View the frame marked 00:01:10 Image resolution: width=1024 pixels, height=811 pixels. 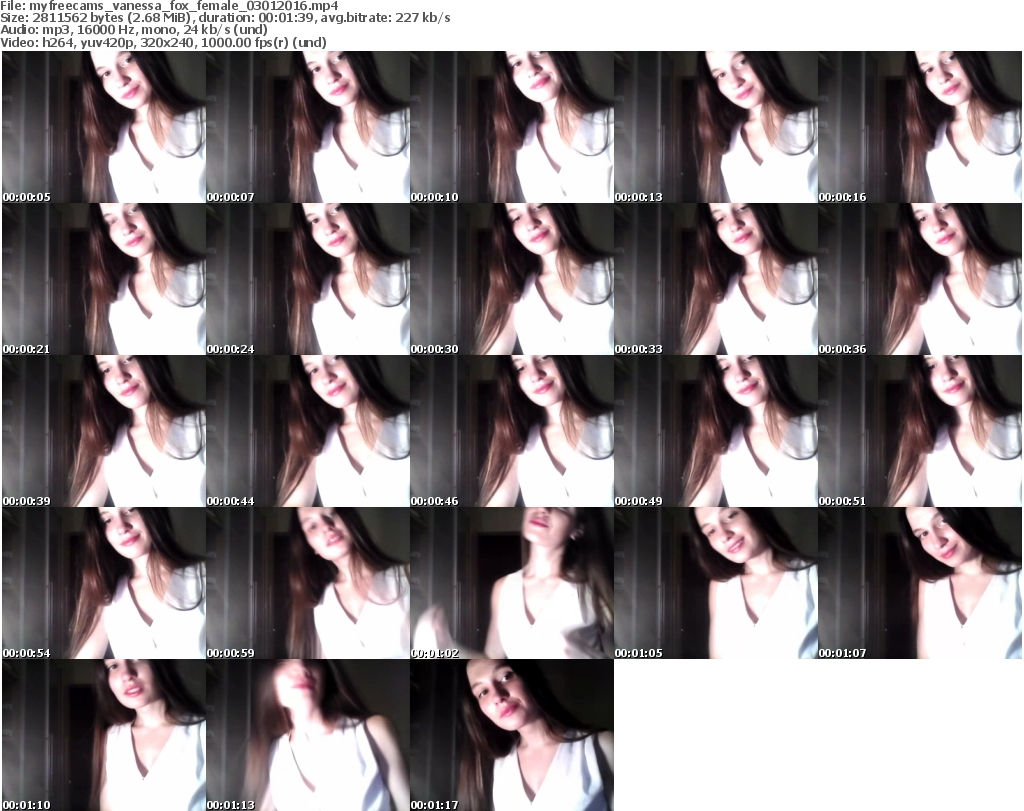click(104, 735)
